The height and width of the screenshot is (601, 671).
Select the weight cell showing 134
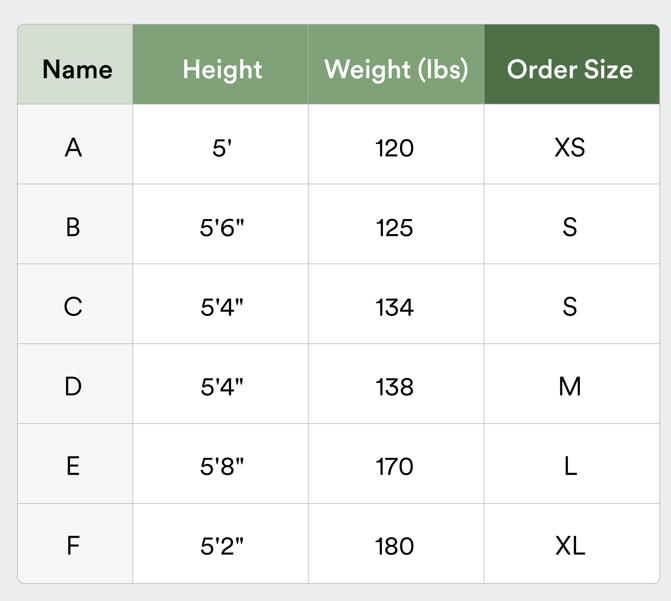pyautogui.click(x=395, y=306)
